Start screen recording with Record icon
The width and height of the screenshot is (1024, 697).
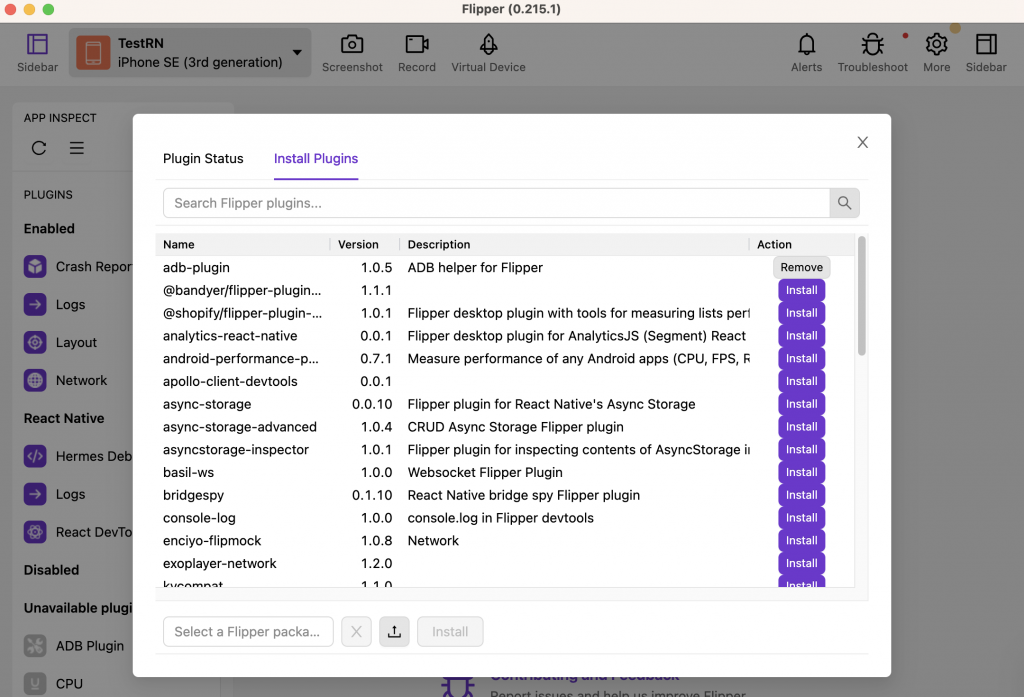[416, 45]
